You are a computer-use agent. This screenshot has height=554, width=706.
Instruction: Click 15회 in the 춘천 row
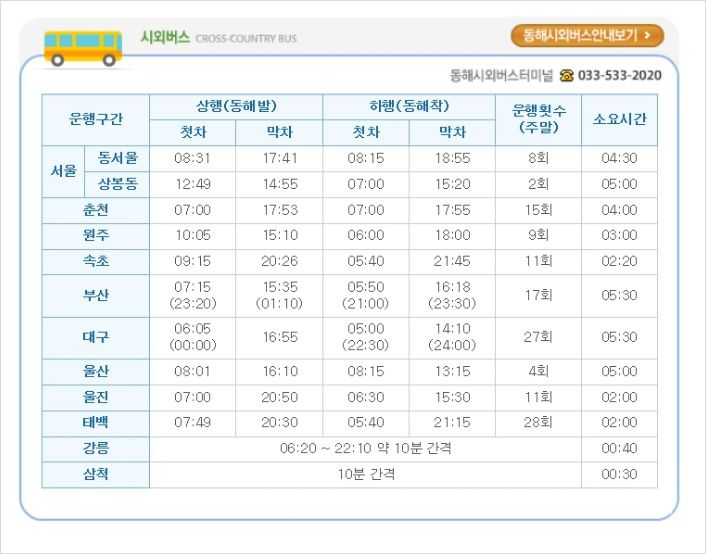538,210
